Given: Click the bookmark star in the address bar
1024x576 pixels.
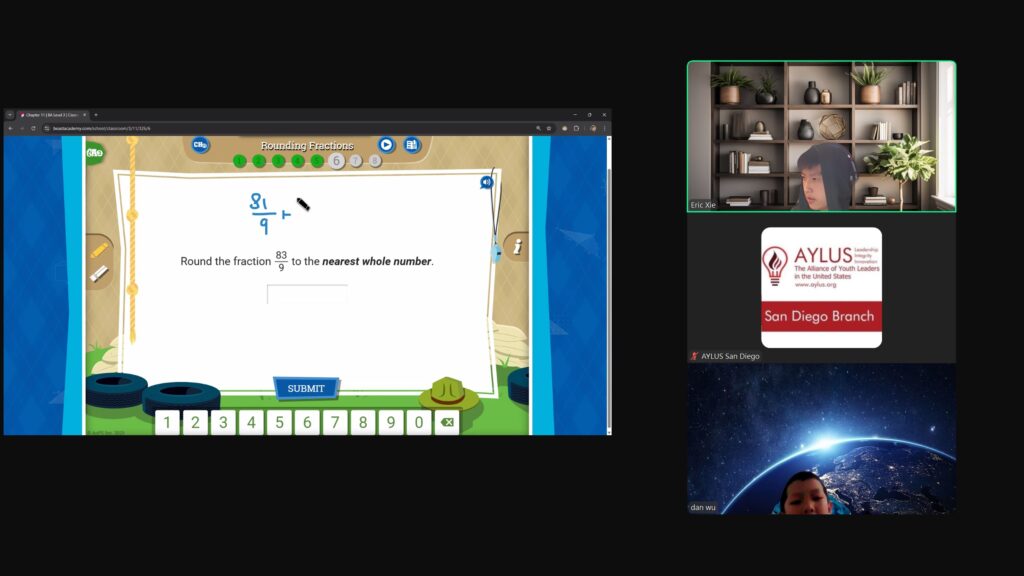Looking at the screenshot, I should coord(549,128).
